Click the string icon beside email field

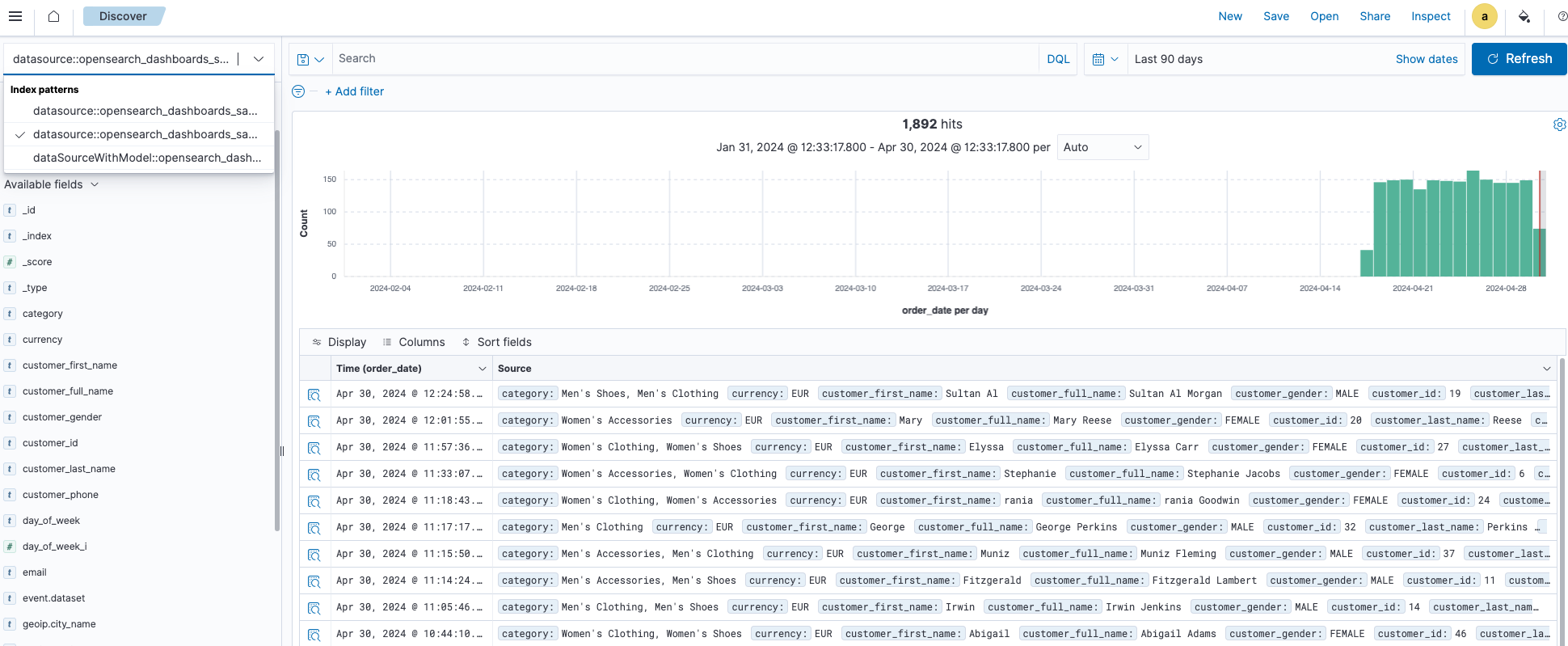(10, 572)
